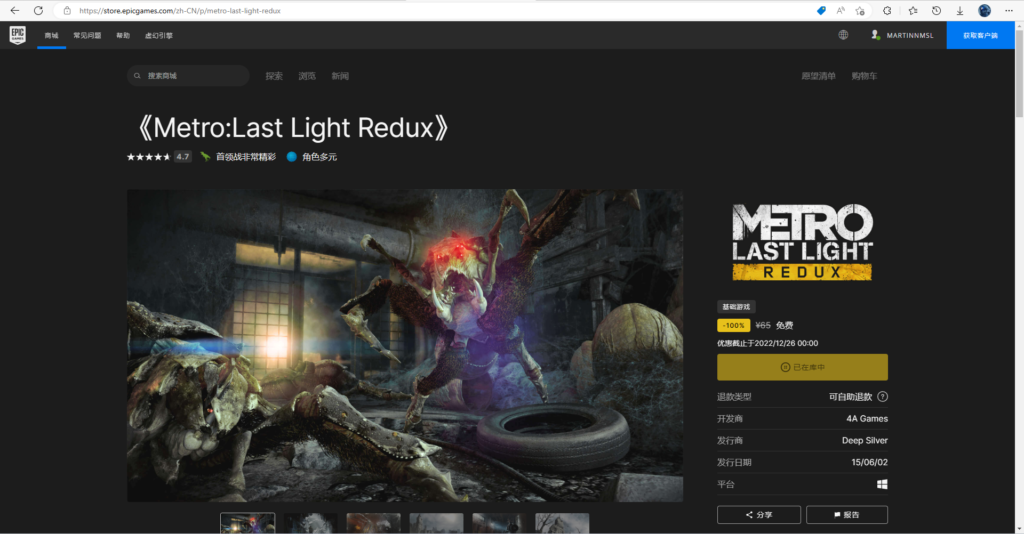
Task: Click the Windows platform icon
Action: pyautogui.click(x=882, y=484)
